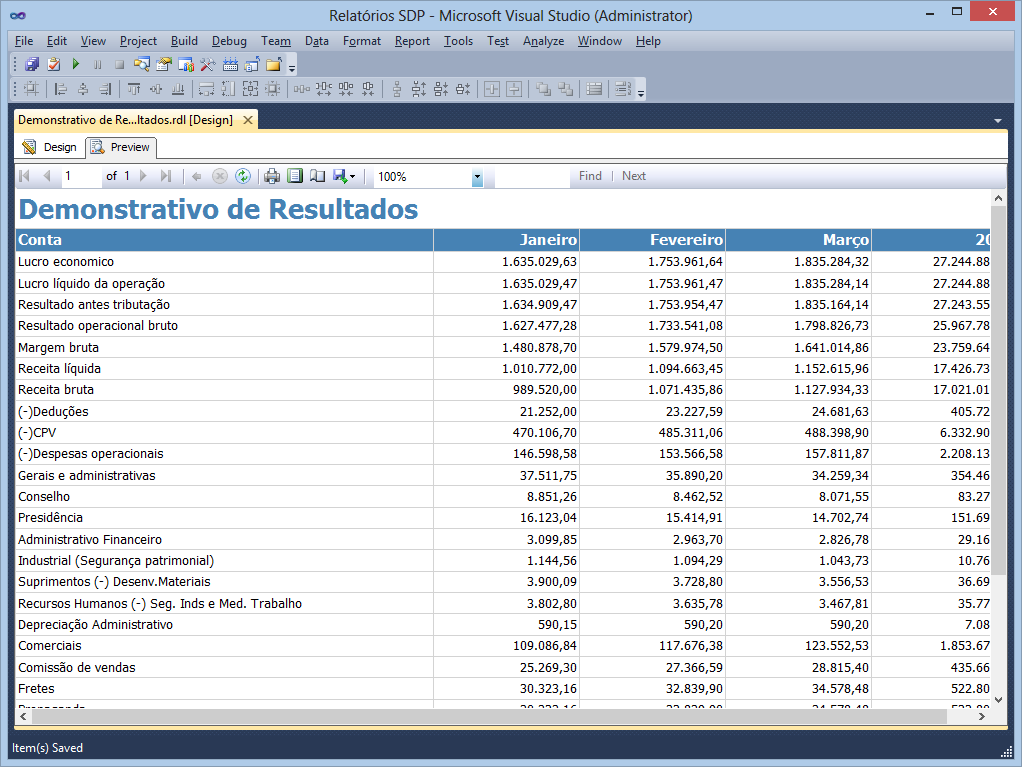
Task: Open Page Setup icon in preview toolbar
Action: pyautogui.click(x=317, y=176)
